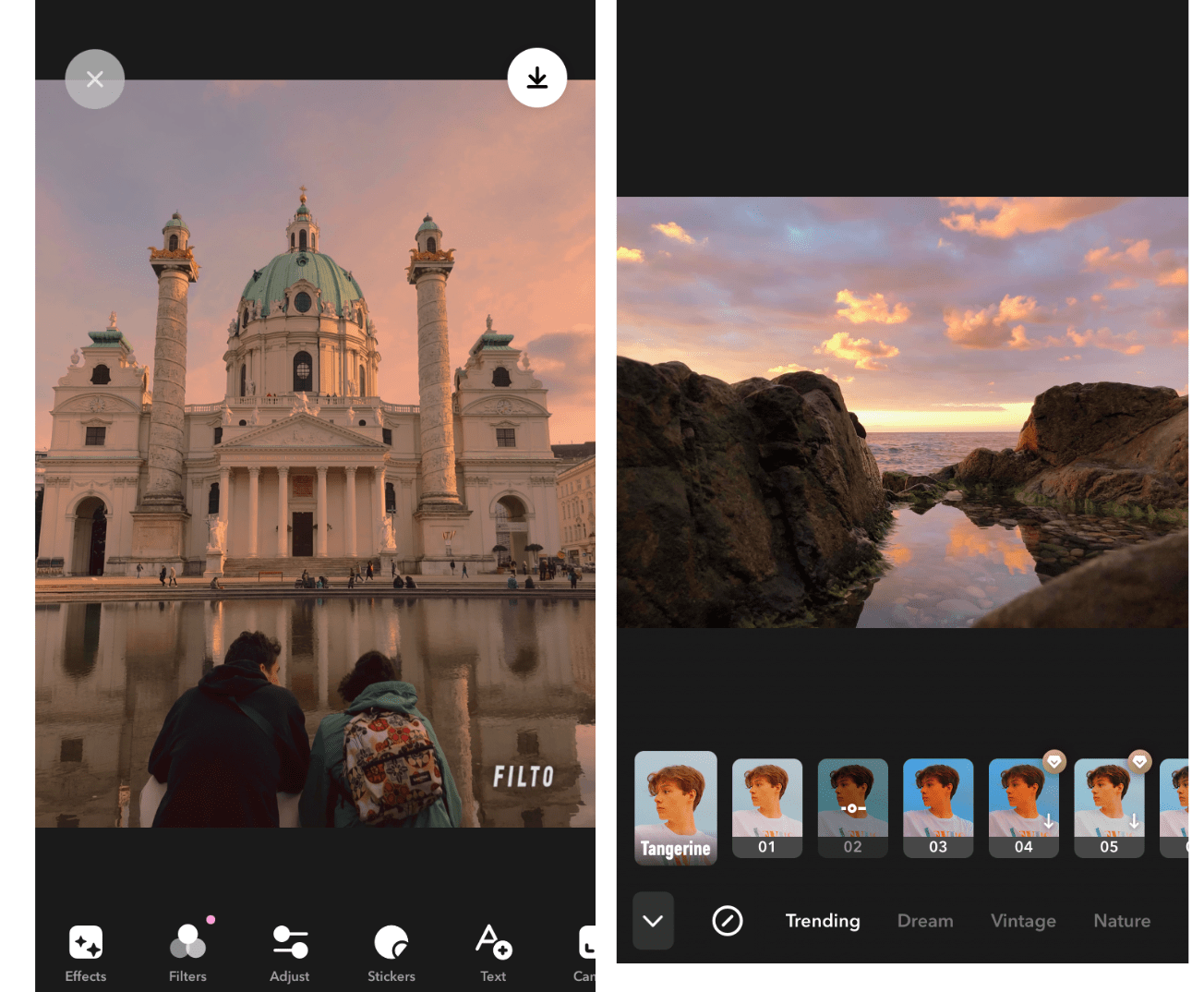Screen dimensions: 1204x992
Task: Apply filter 01
Action: point(767,807)
